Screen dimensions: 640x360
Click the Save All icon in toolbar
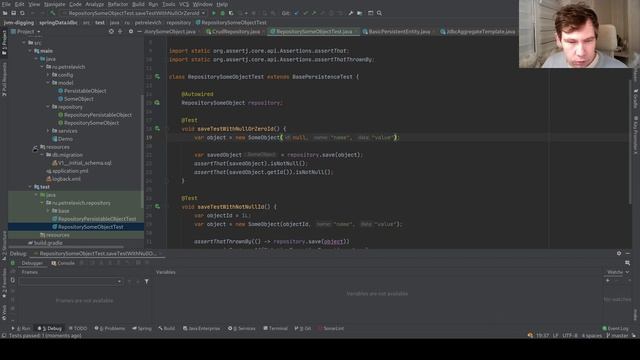click(x=13, y=13)
